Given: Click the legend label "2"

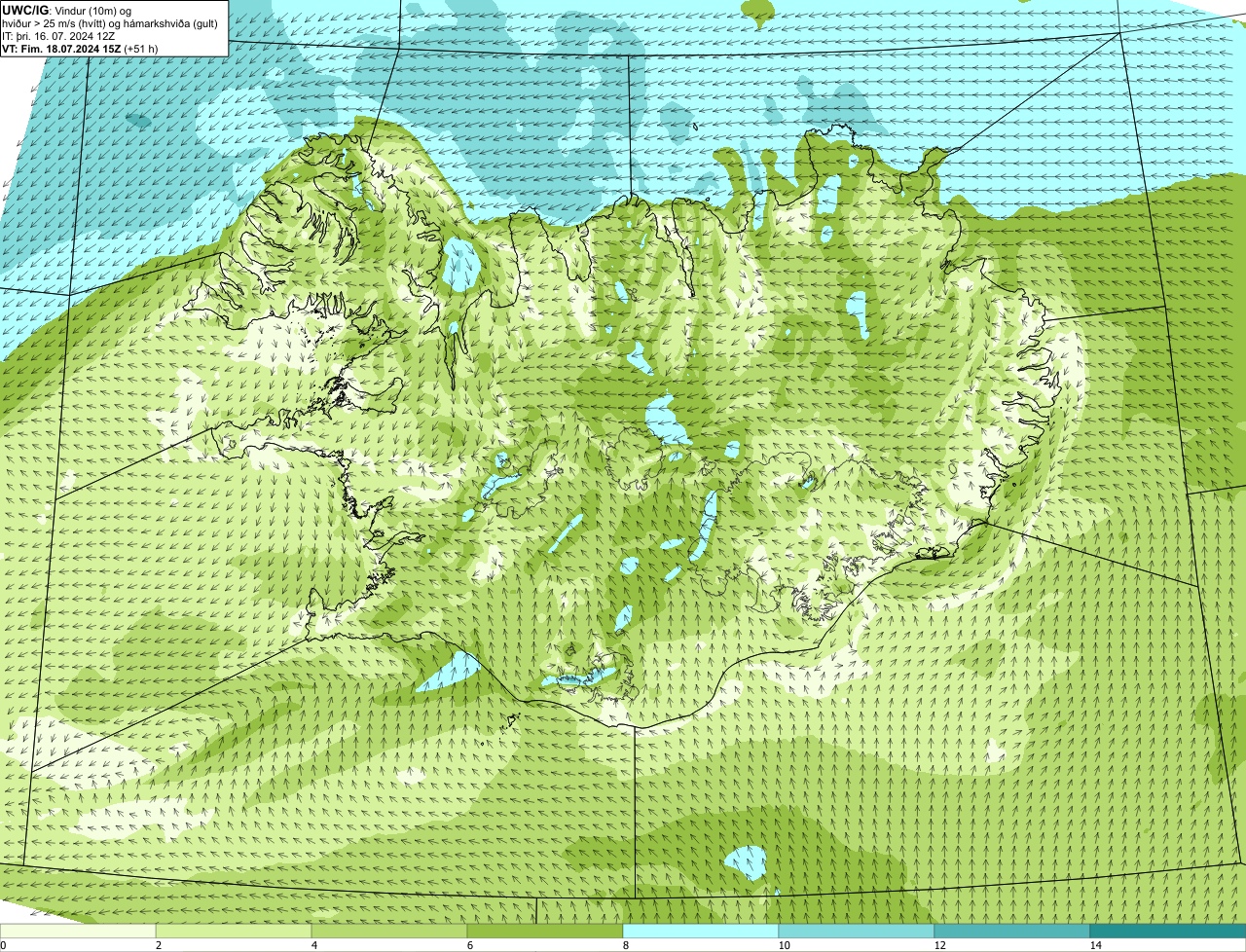Looking at the screenshot, I should click(158, 945).
